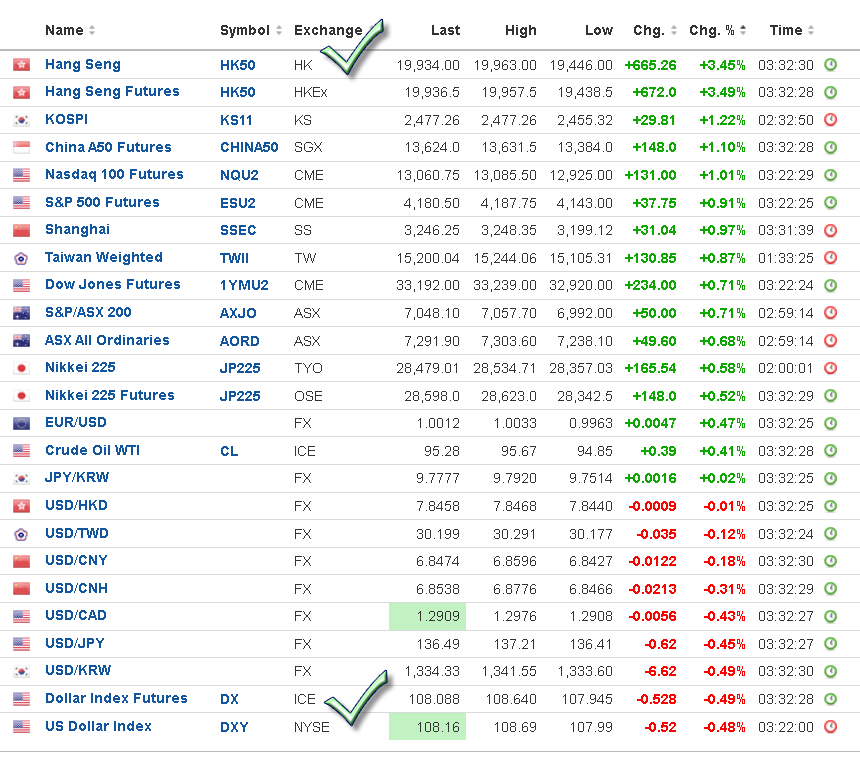The image size is (860, 775).
Task: Click the red clock icon in Taiwan Weighted row
Action: click(x=830, y=258)
